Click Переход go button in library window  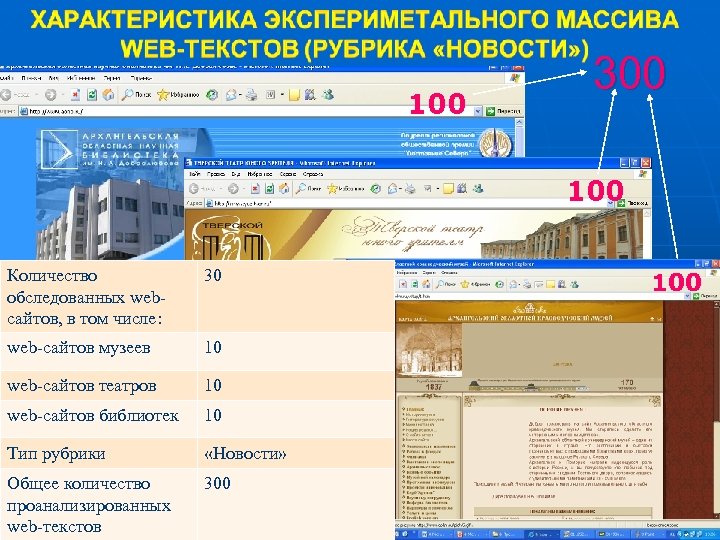click(504, 111)
